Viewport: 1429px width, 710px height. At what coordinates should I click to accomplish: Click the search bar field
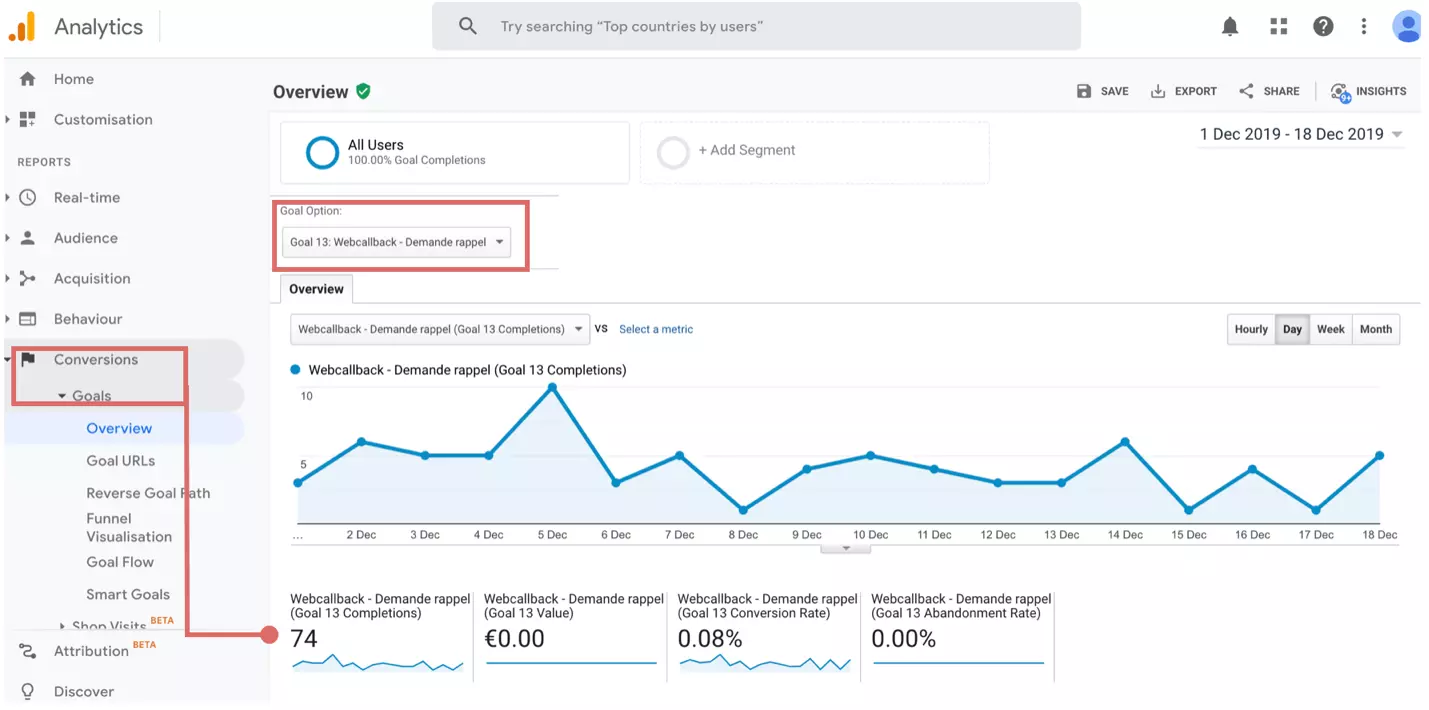[x=756, y=27]
